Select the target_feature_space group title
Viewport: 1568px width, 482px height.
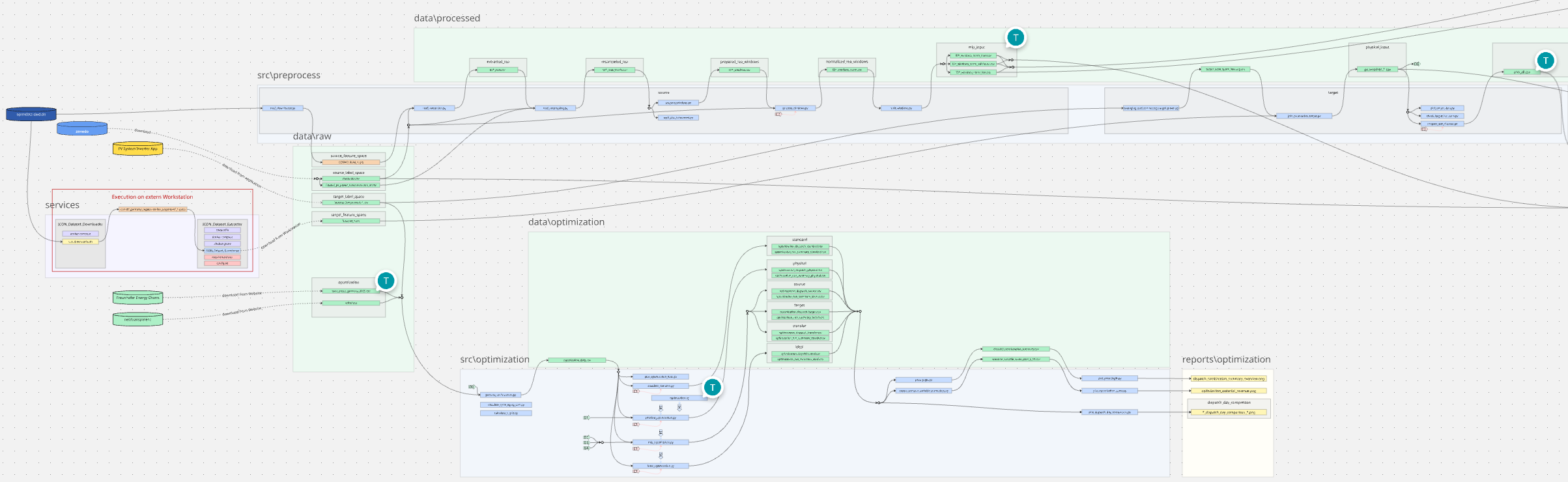pyautogui.click(x=349, y=214)
